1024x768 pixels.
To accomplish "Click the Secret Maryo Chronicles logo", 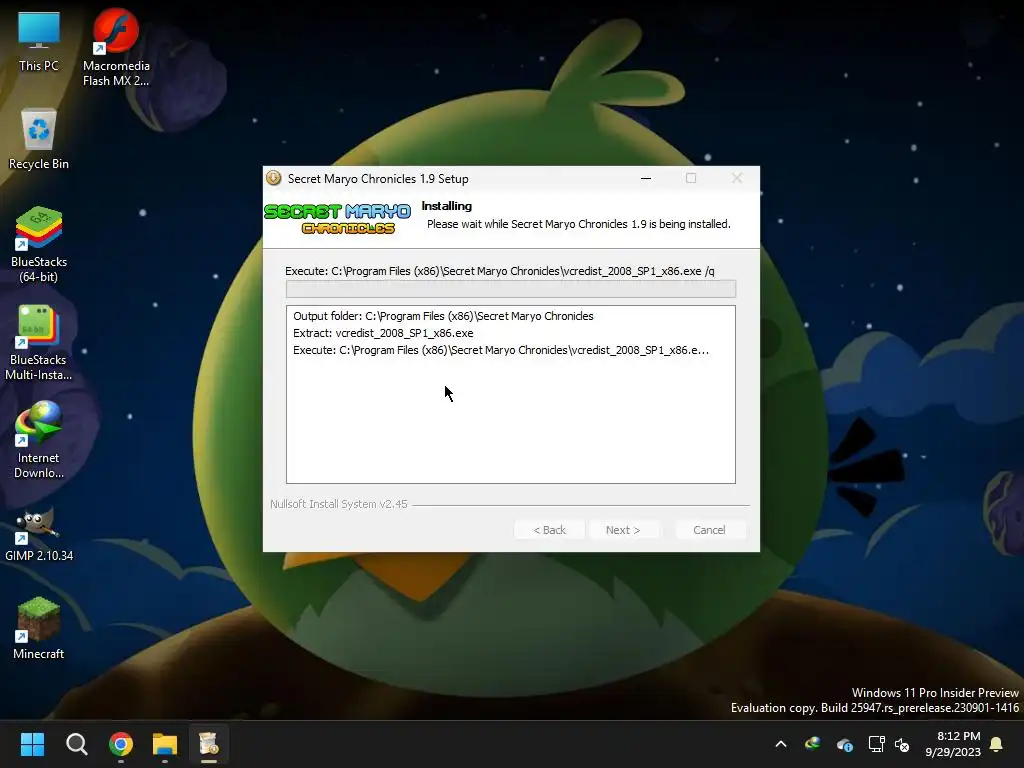I will 338,219.
